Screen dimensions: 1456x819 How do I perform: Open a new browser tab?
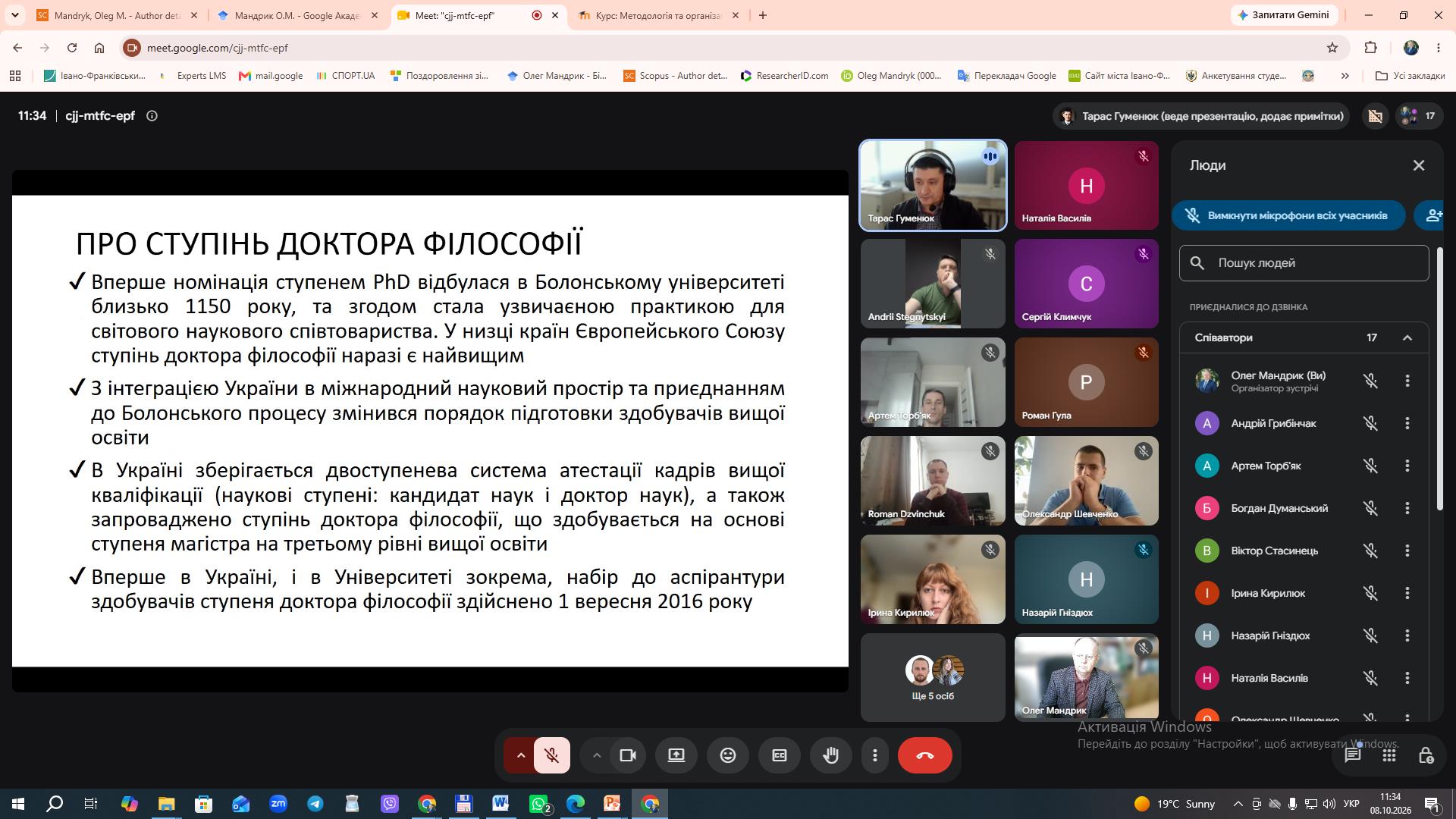(763, 15)
